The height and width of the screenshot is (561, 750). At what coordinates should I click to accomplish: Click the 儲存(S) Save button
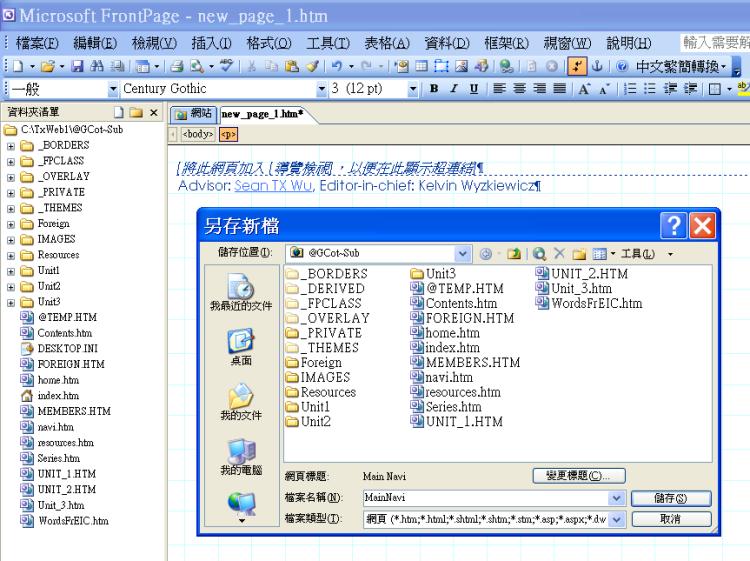pyautogui.click(x=670, y=497)
